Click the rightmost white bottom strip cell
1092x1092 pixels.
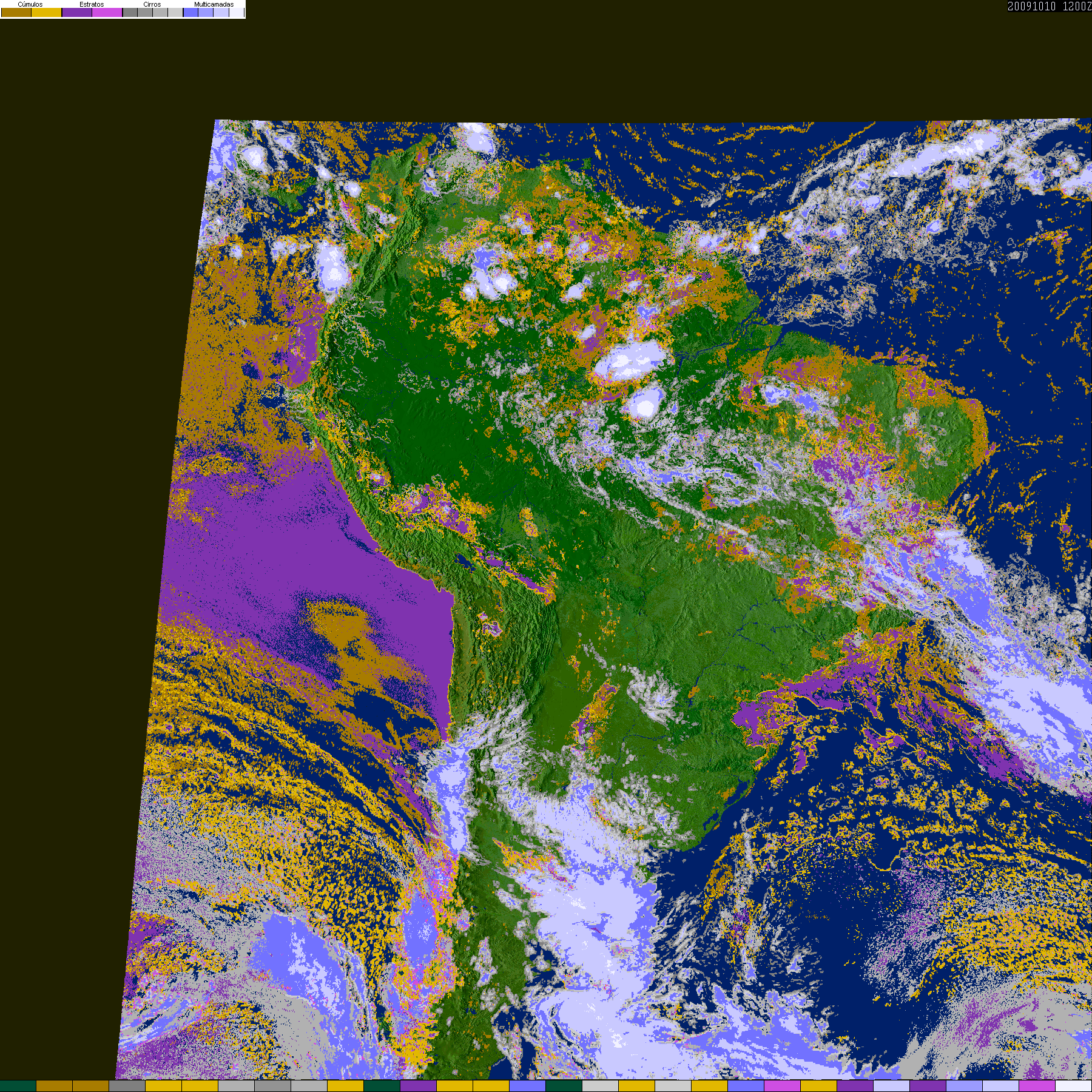point(1073,1086)
